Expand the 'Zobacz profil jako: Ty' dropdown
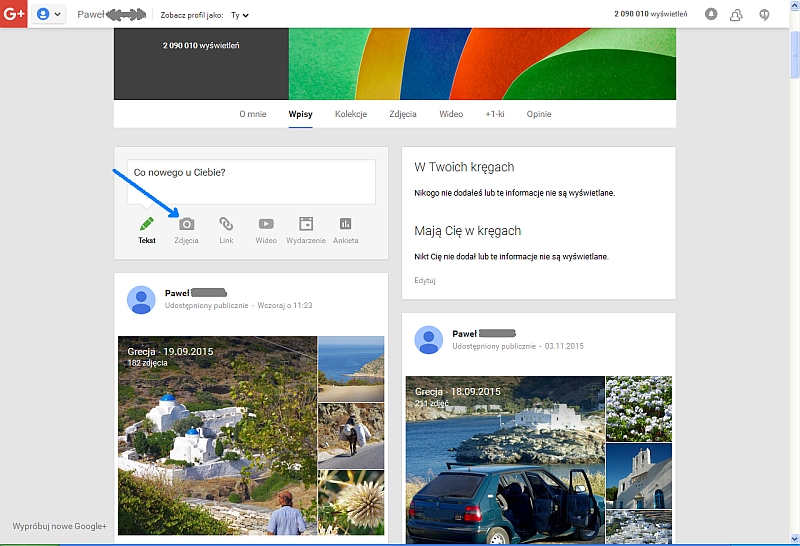This screenshot has height=546, width=800. pos(240,15)
